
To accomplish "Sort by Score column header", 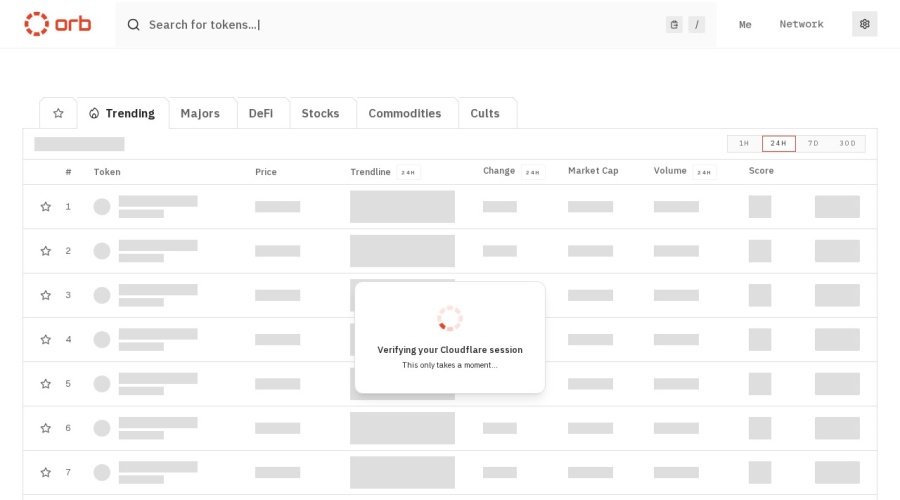I will (761, 170).
